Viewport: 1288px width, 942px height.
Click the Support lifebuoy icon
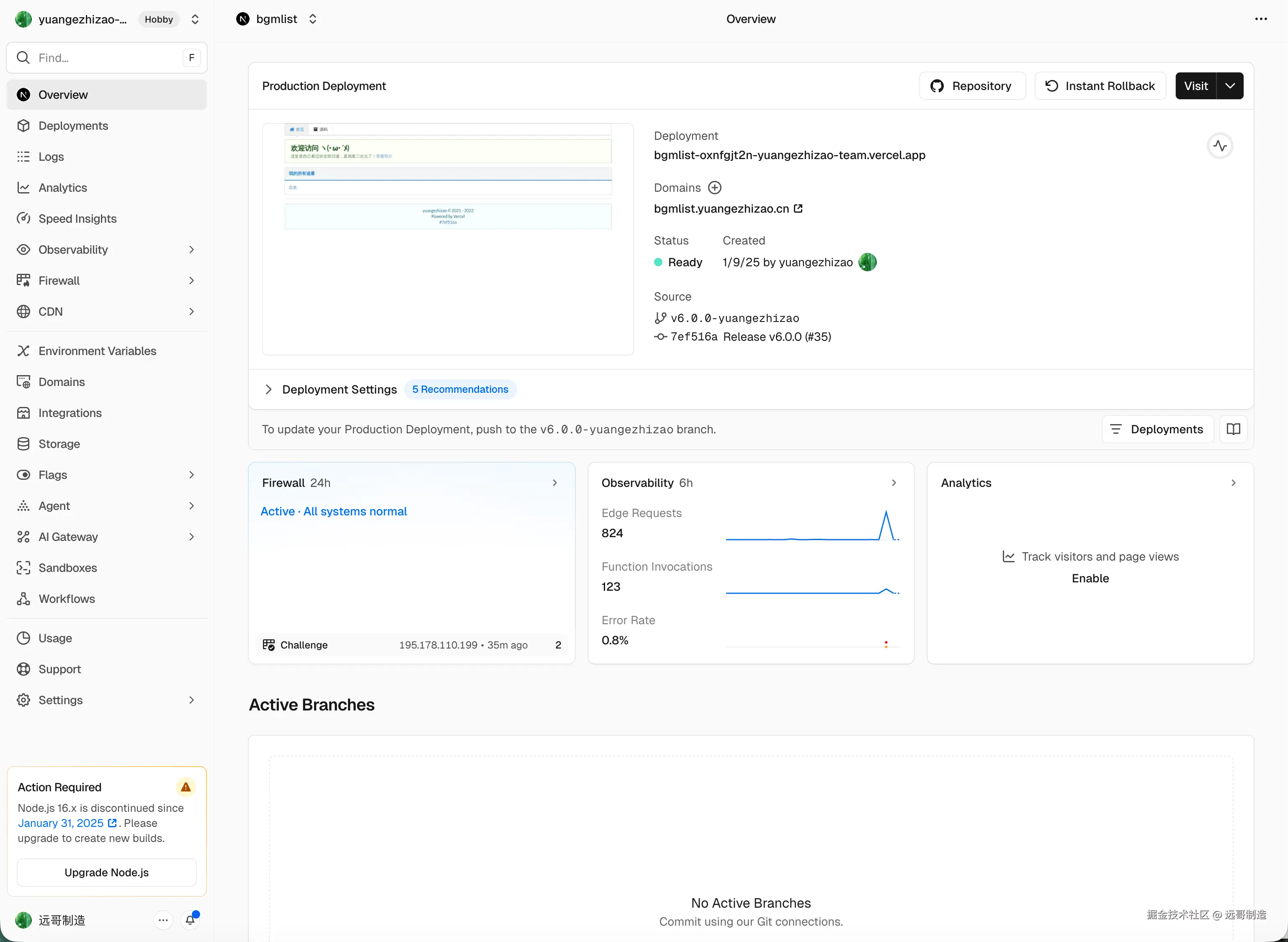23,669
